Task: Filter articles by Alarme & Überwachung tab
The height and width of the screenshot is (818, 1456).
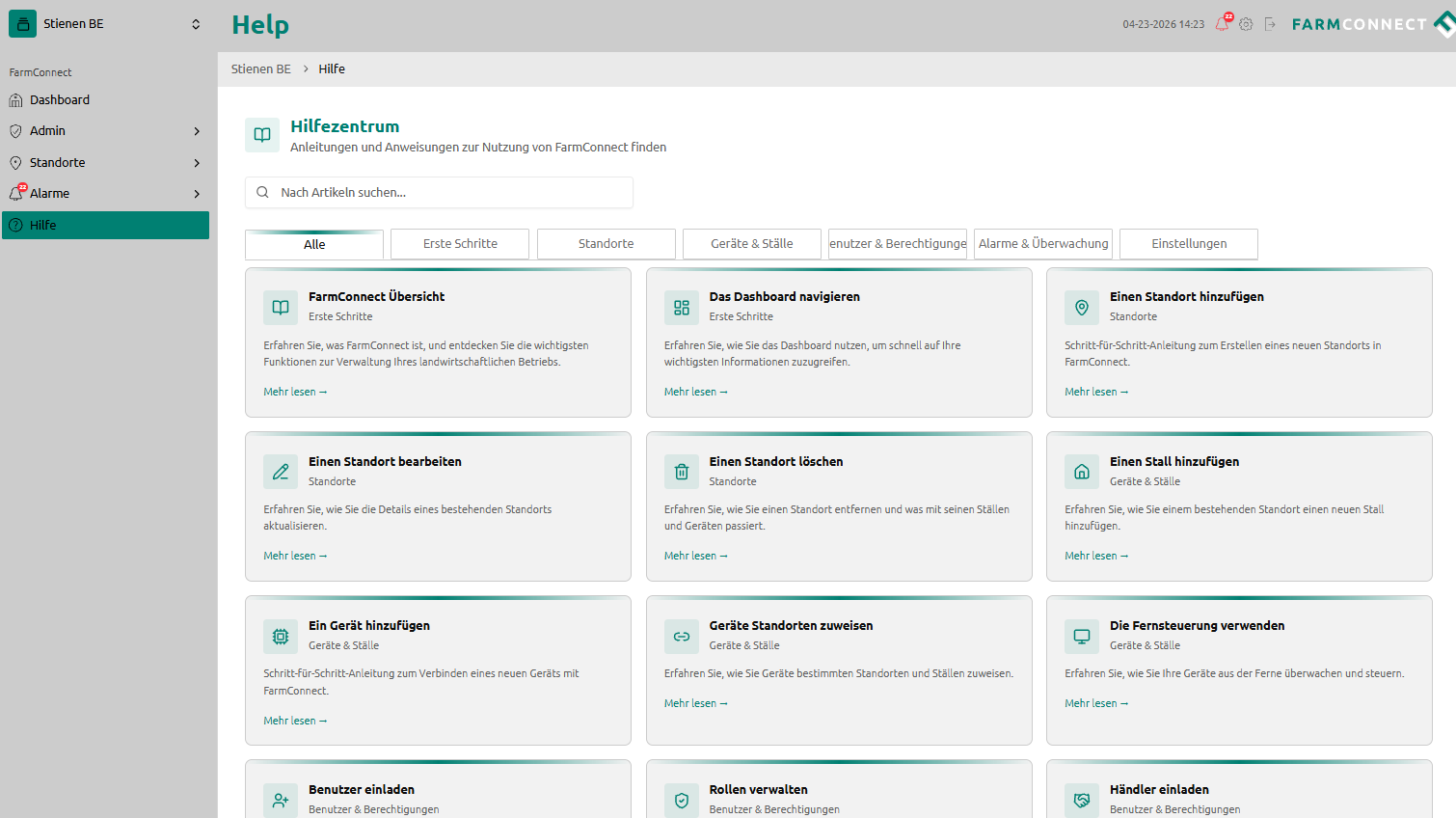Action: coord(1043,244)
